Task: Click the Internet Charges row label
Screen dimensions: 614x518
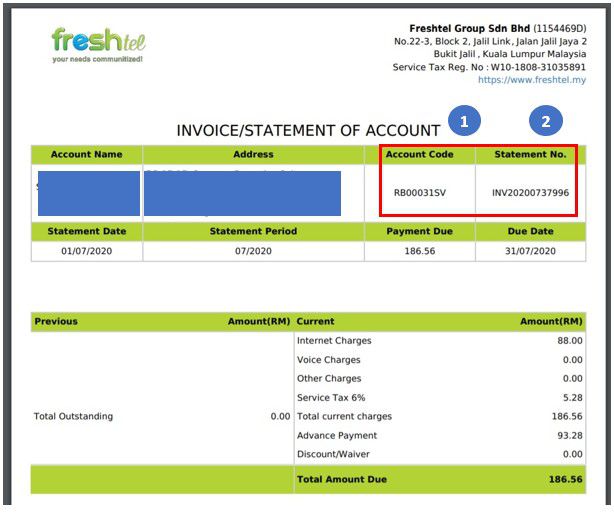Action: point(334,341)
